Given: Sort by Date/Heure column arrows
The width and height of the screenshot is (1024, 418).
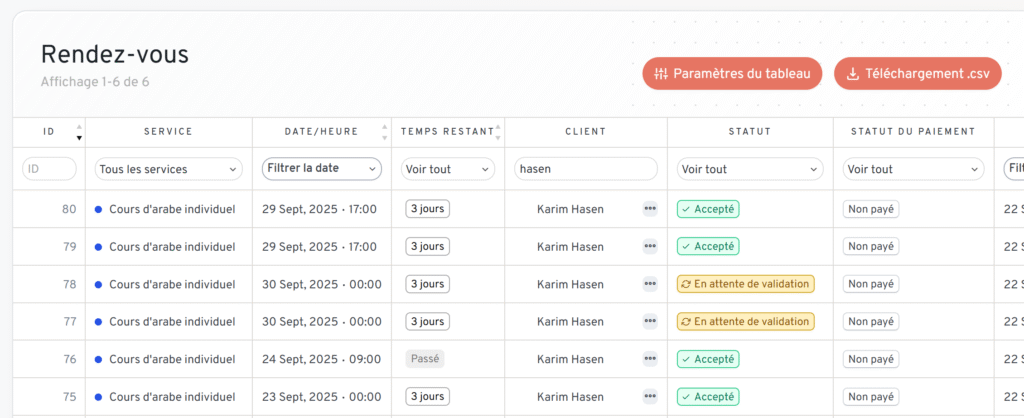Looking at the screenshot, I should (385, 132).
